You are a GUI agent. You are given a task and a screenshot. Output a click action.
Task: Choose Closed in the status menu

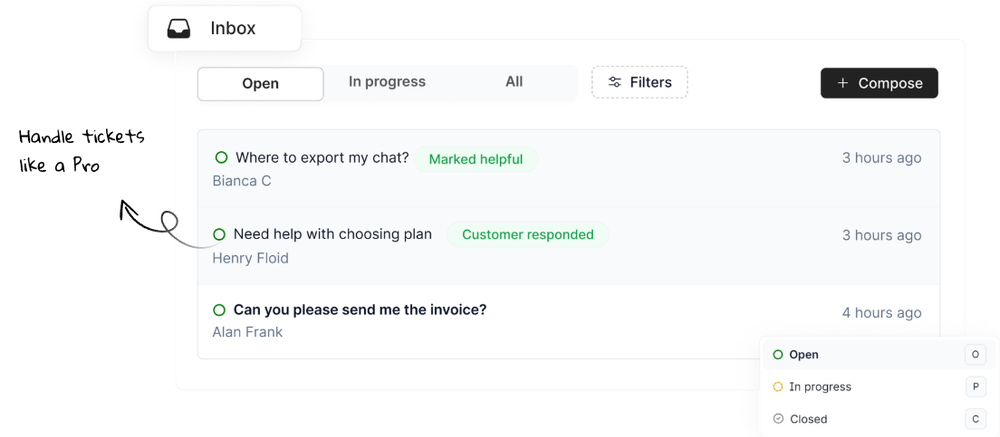tap(808, 419)
